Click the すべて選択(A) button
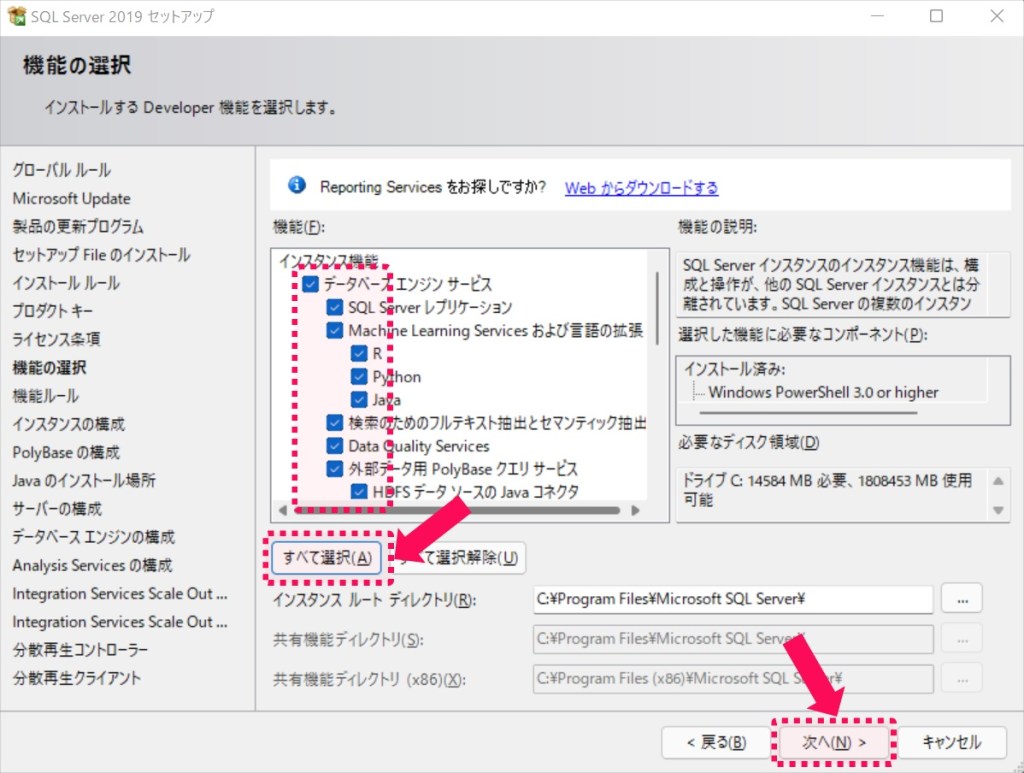The width and height of the screenshot is (1024, 773). (327, 558)
